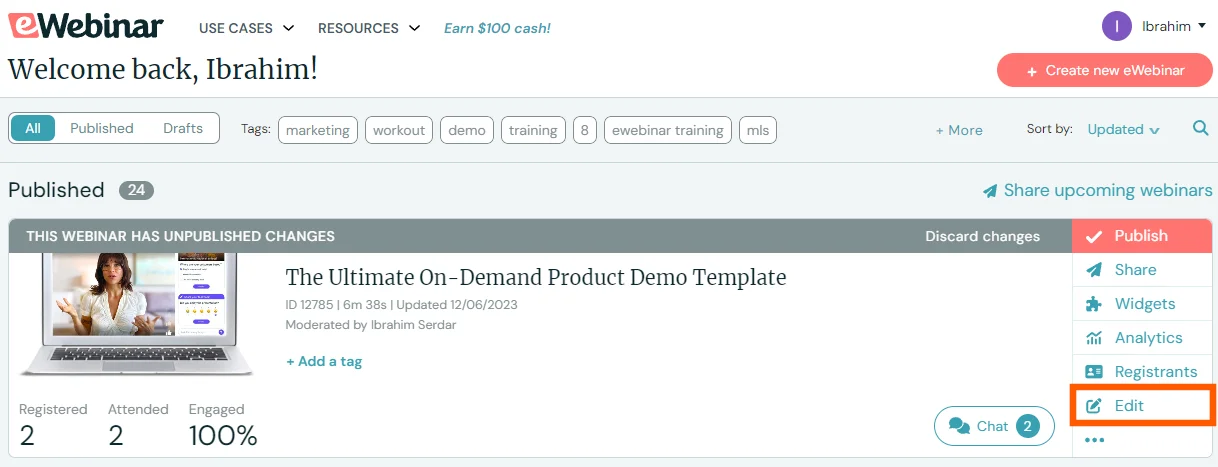The image size is (1218, 467).
Task: Click the Registered count 2
Action: [27, 435]
